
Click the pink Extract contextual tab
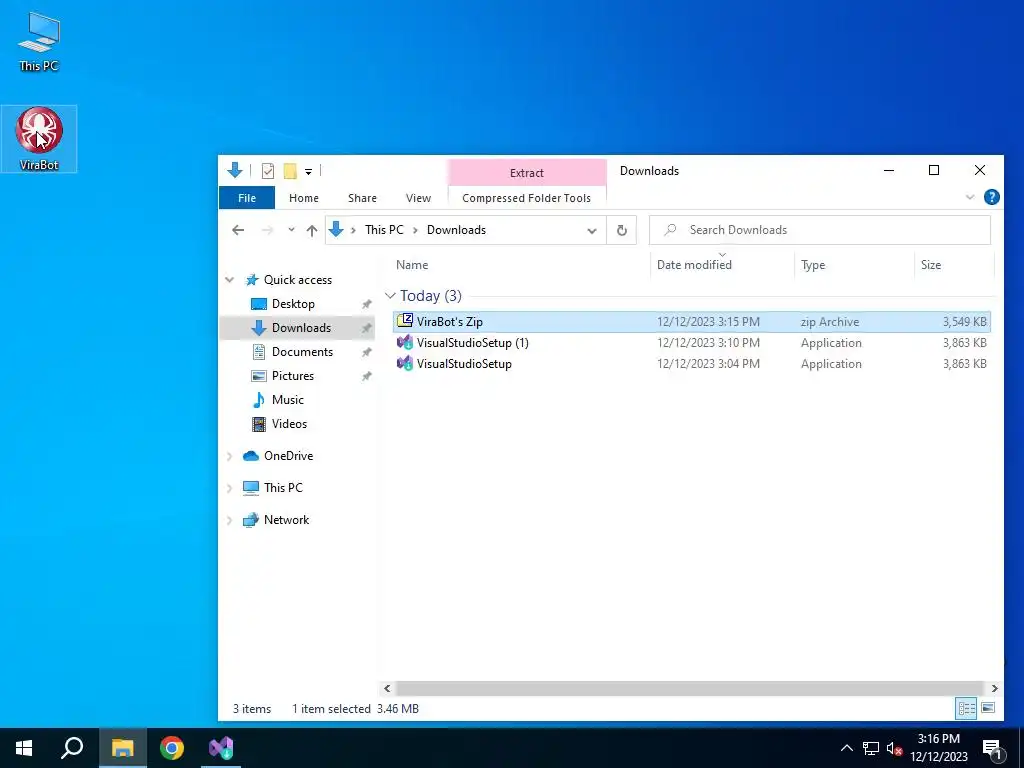pos(526,172)
